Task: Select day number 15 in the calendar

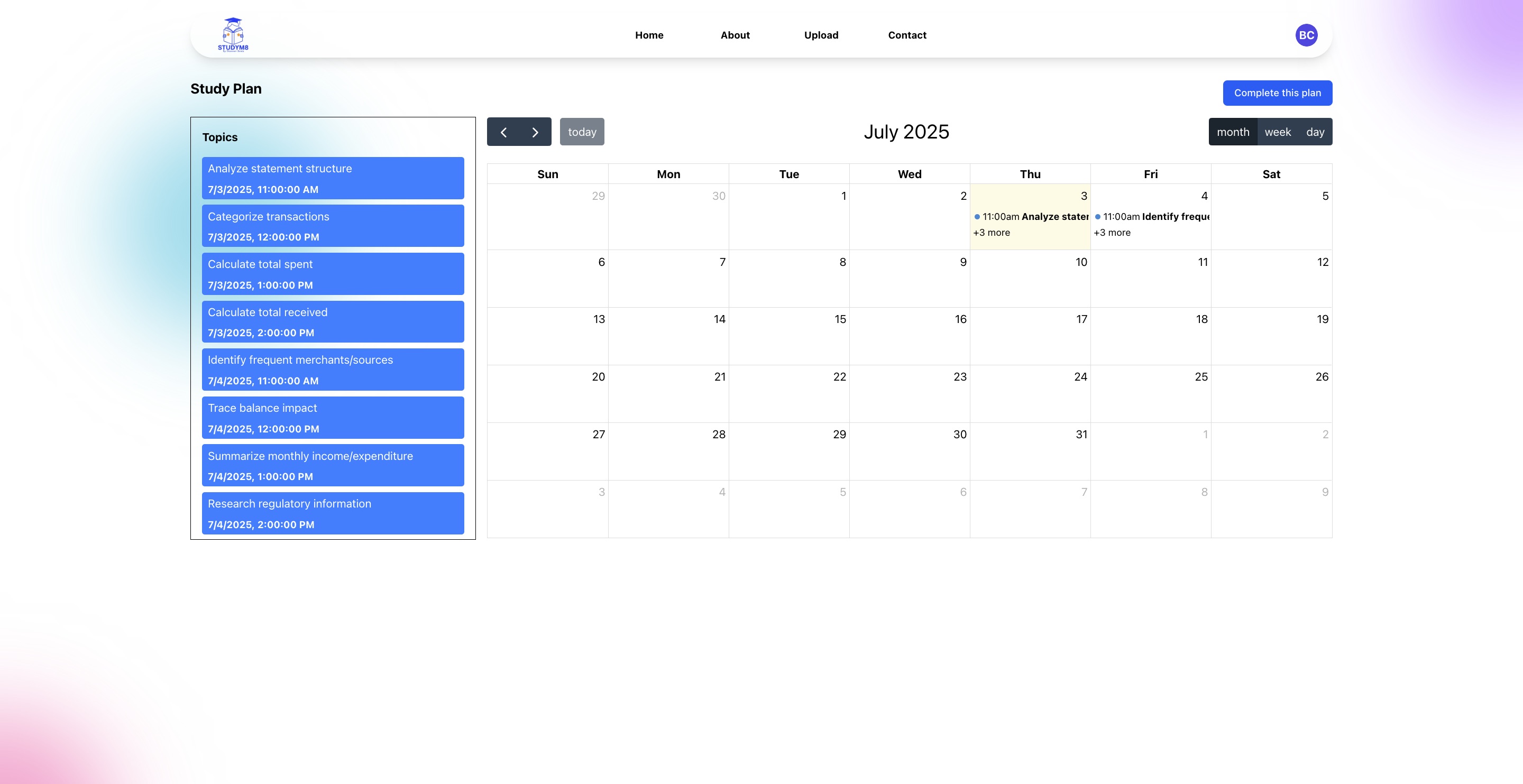Action: point(840,319)
